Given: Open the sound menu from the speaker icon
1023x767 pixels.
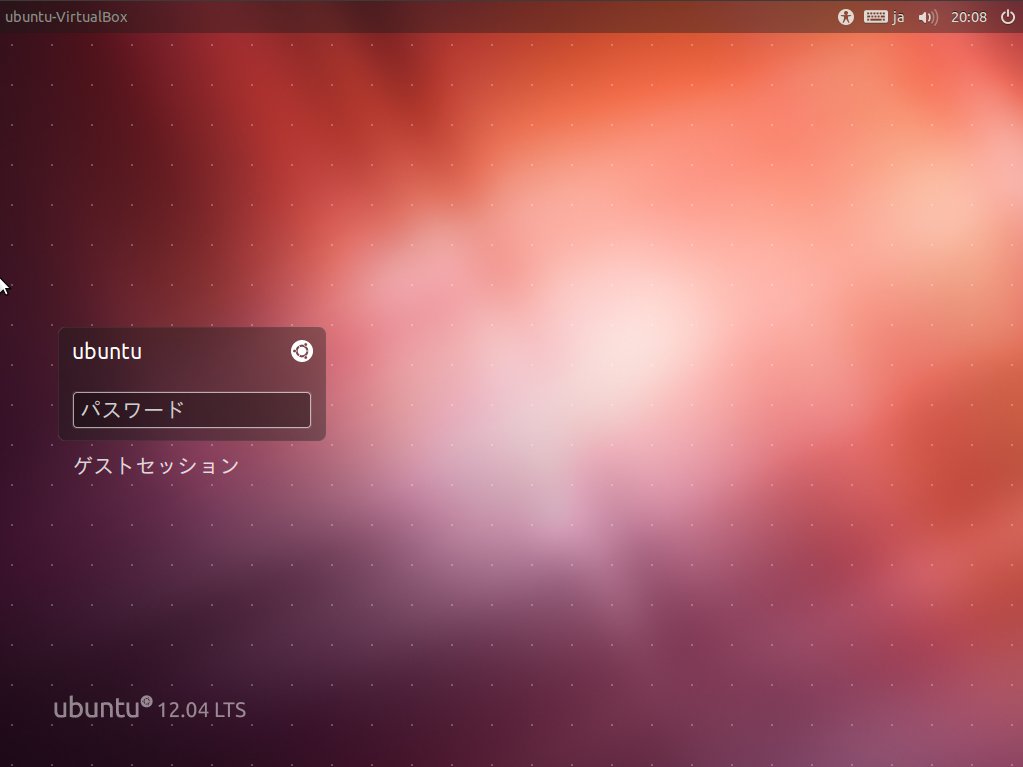Looking at the screenshot, I should [927, 16].
